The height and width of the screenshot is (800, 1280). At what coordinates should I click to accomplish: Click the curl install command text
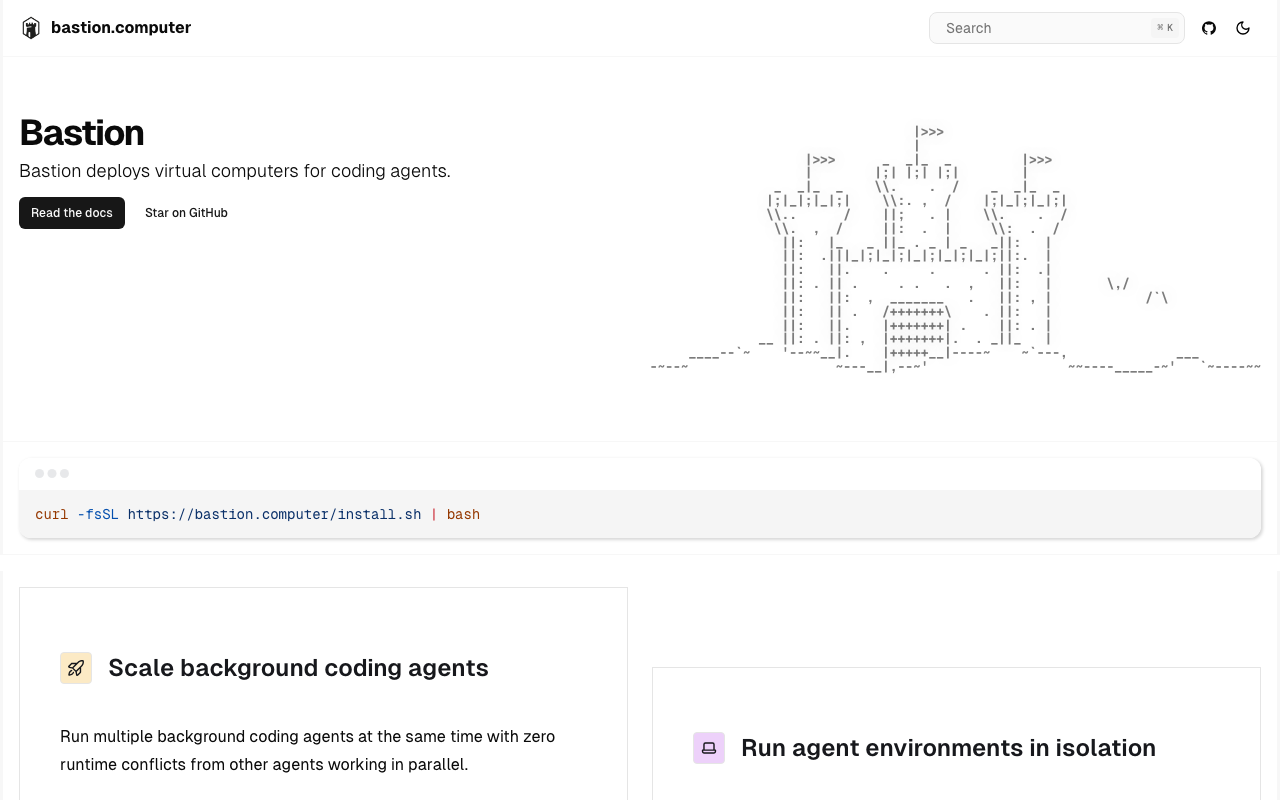pyautogui.click(x=257, y=515)
